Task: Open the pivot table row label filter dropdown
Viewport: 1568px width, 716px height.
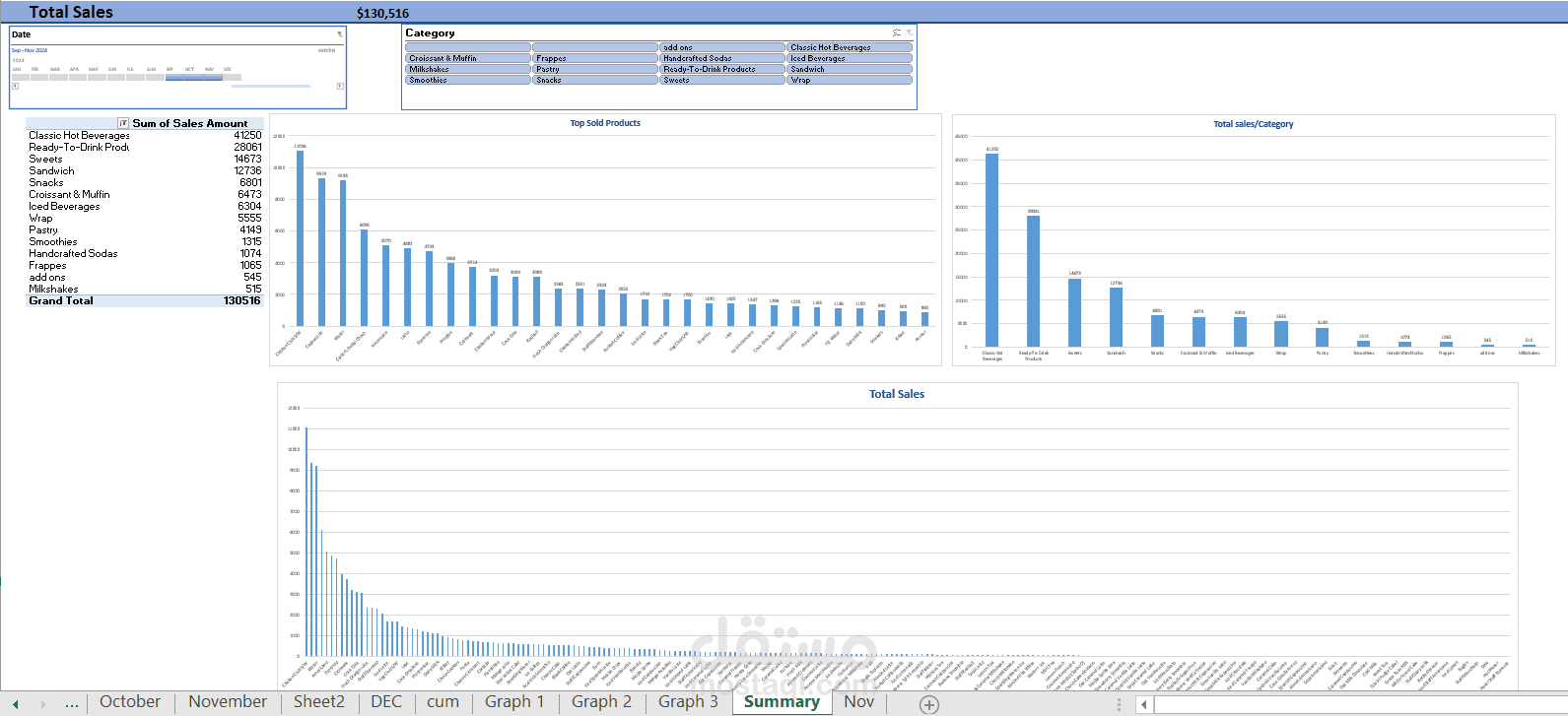Action: [x=123, y=123]
